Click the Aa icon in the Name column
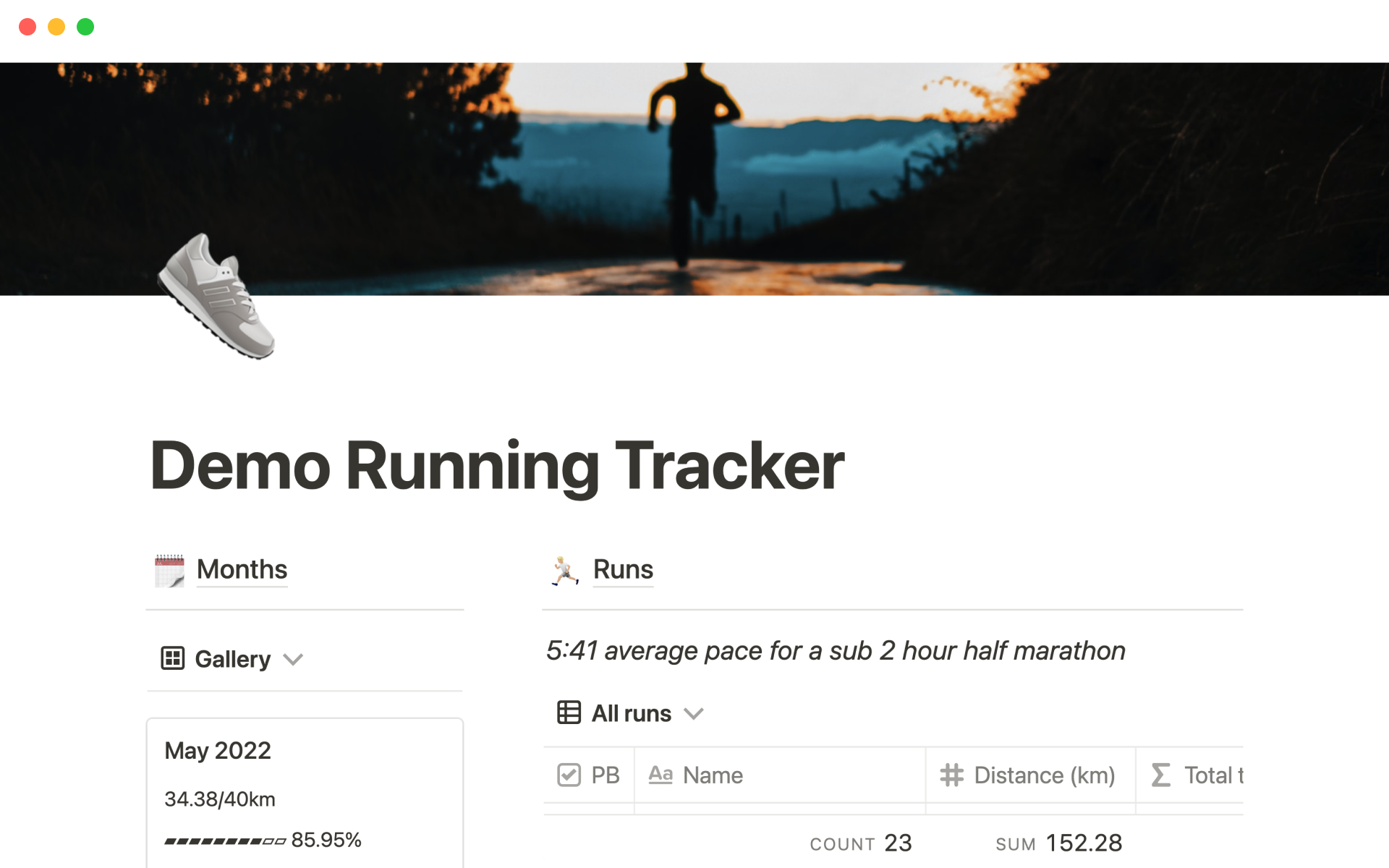This screenshot has height=868, width=1389. pyautogui.click(x=660, y=775)
